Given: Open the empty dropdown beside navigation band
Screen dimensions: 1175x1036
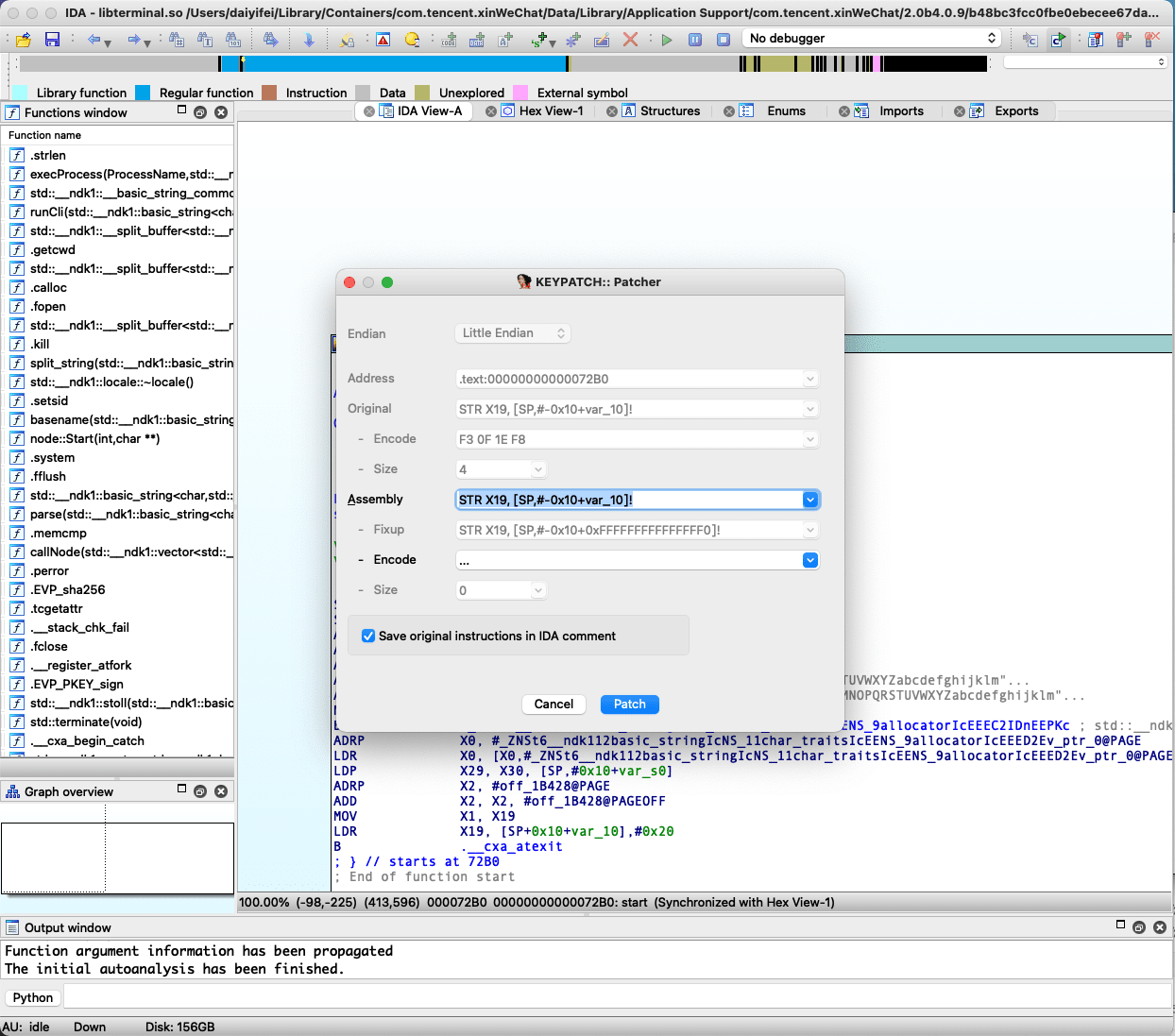Looking at the screenshot, I should (x=1086, y=62).
